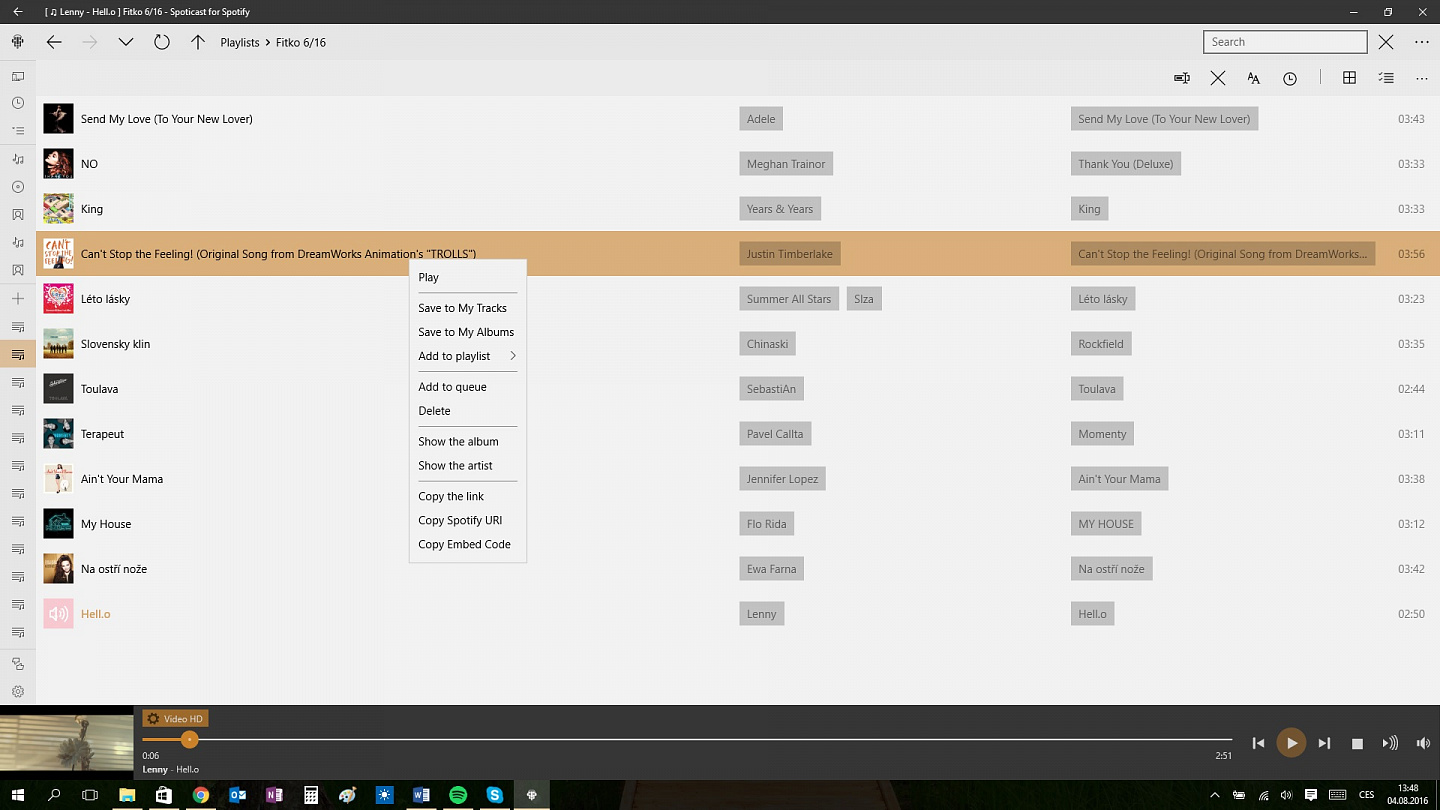
Task: Open Skype from the Windows taskbar
Action: tap(494, 795)
